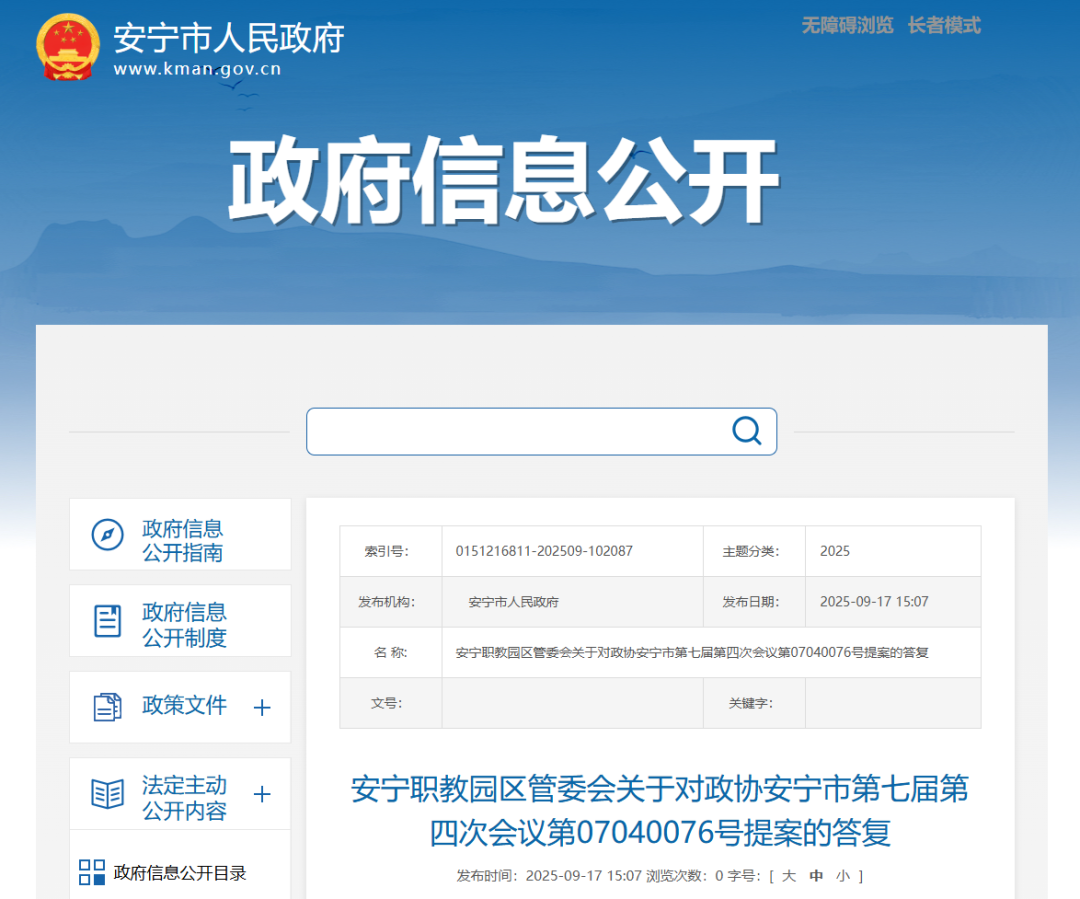Click the 浏览次数 count text
This screenshot has width=1080, height=899.
pos(685,876)
